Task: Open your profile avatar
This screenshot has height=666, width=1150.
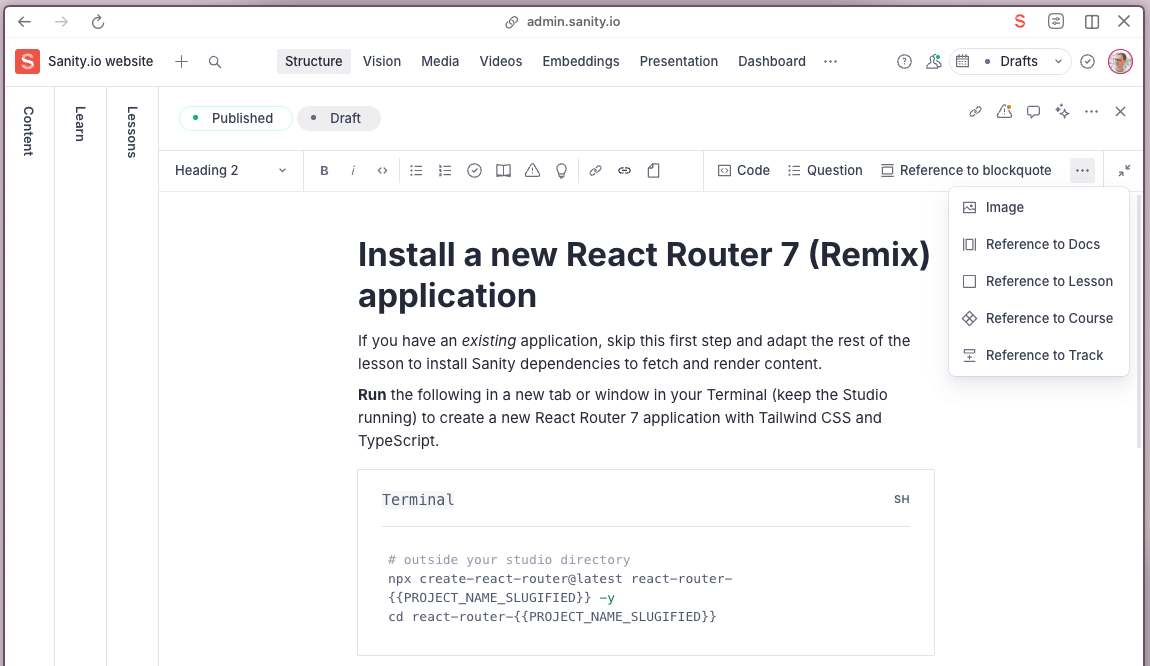Action: 1120,61
